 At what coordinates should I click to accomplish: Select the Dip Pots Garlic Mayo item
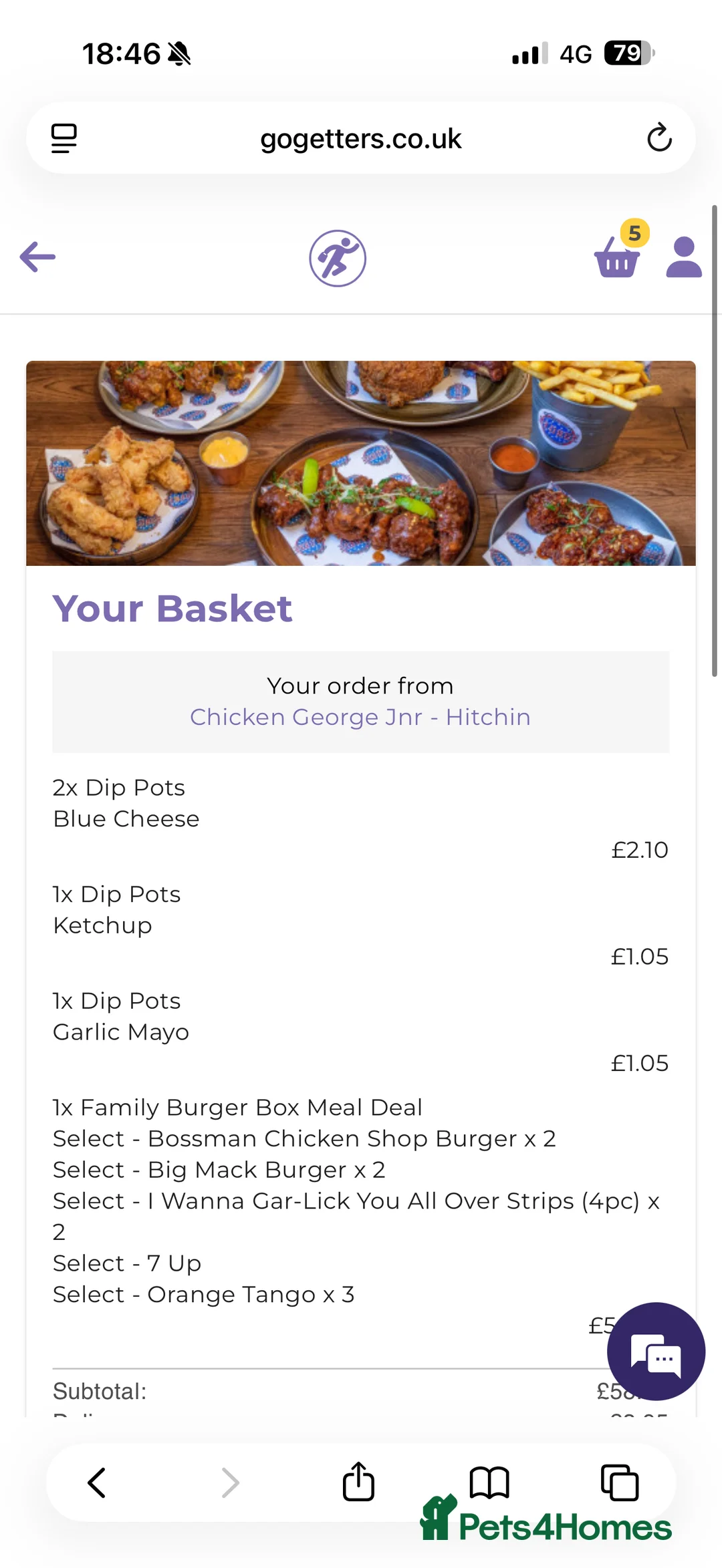click(121, 1016)
